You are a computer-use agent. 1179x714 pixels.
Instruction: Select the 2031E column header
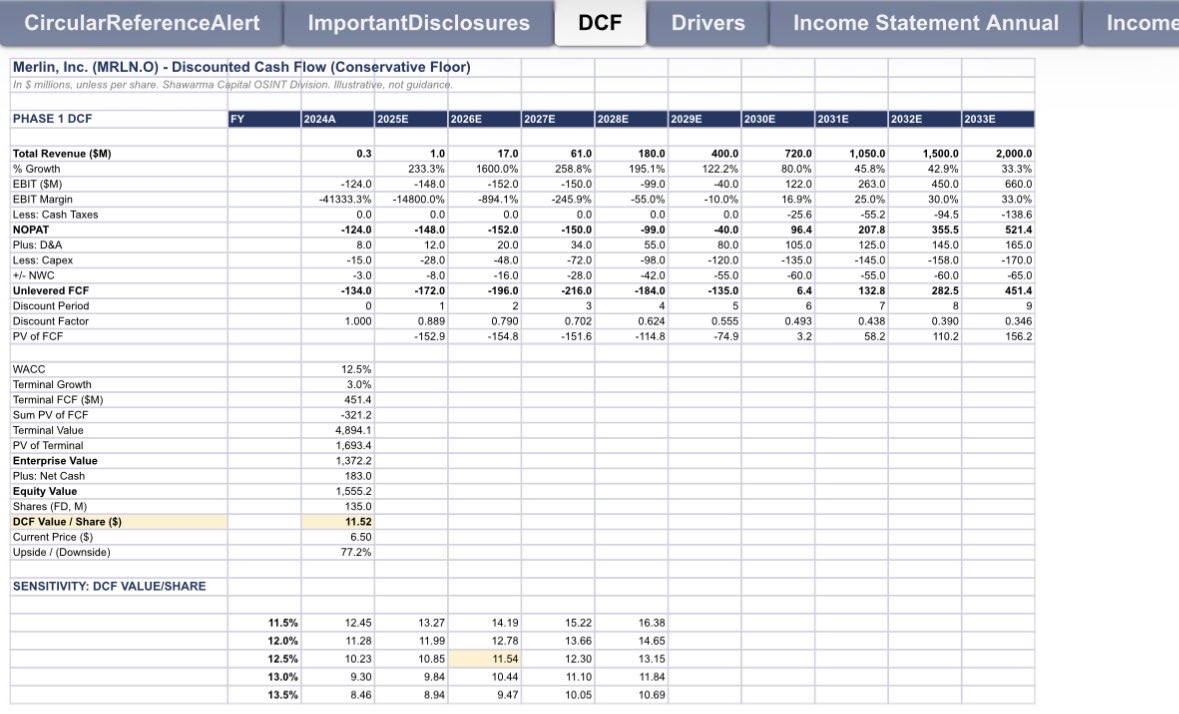(851, 119)
